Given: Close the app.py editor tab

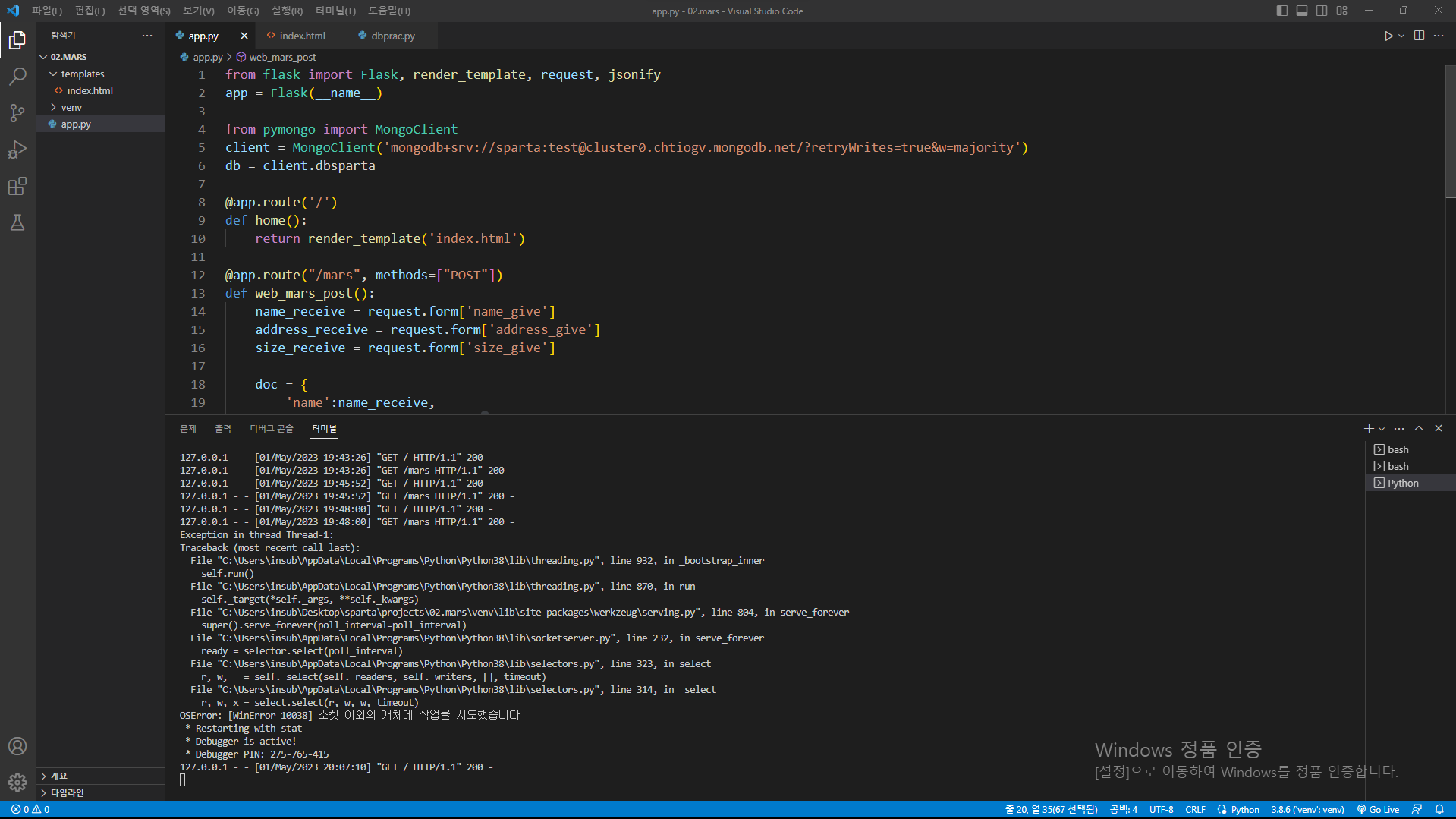Looking at the screenshot, I should tap(244, 36).
